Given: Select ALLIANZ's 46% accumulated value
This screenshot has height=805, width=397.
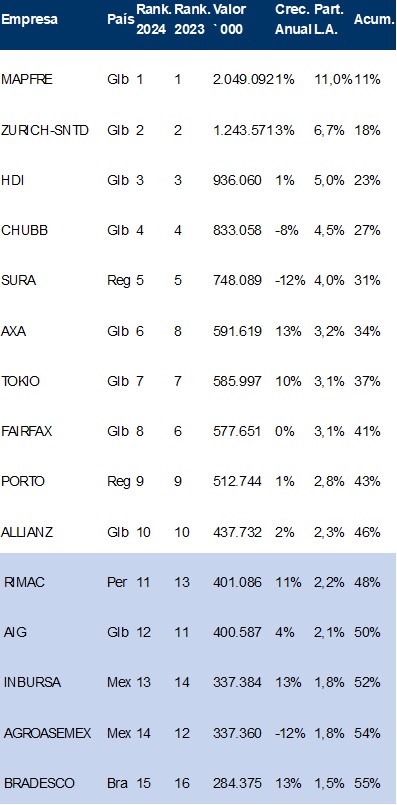Looking at the screenshot, I should (367, 532).
